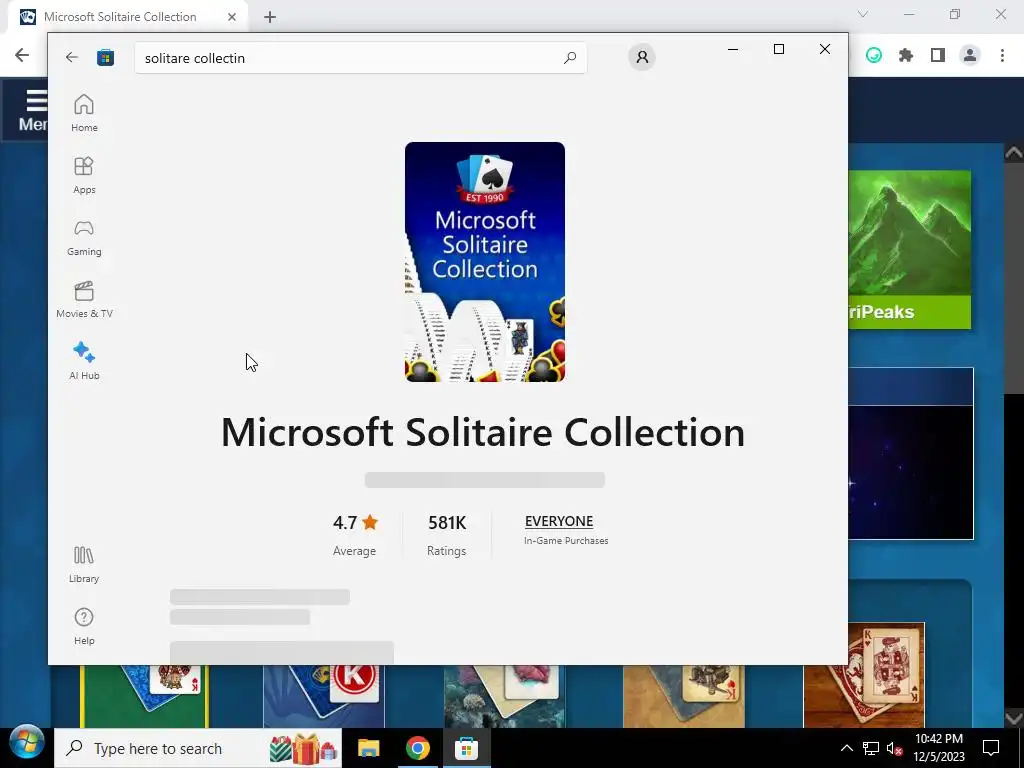Click the muted volume icon in tray

[x=894, y=748]
